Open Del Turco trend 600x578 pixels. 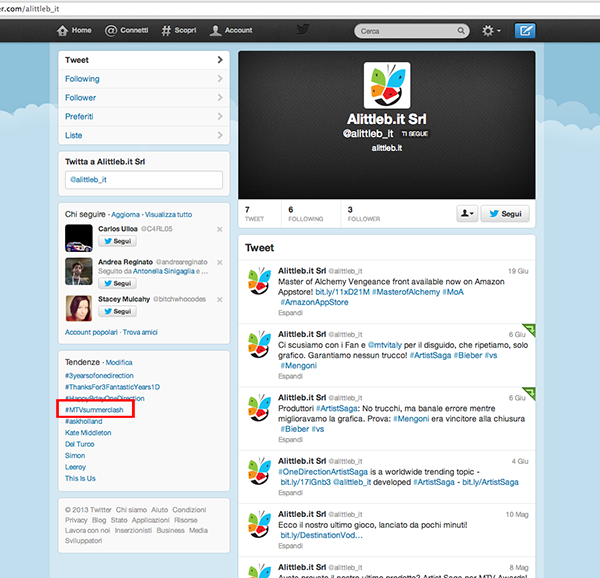point(80,444)
